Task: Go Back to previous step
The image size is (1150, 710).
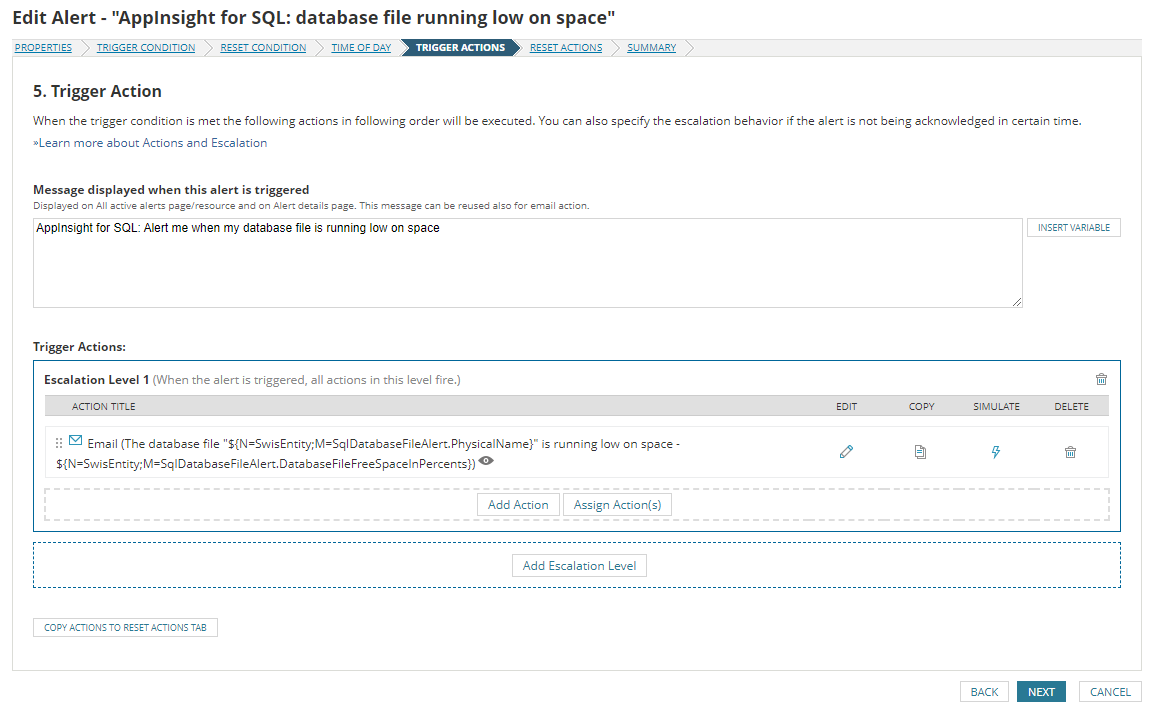Action: 984,692
